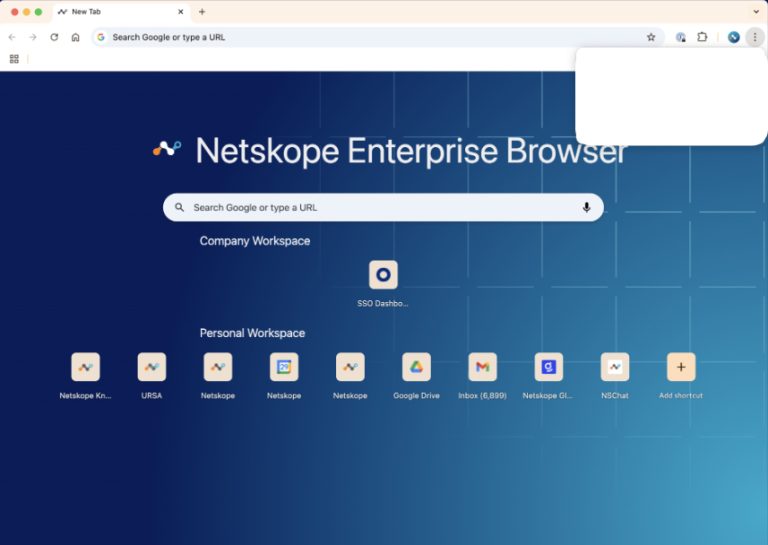Maximize the window with green button
Image resolution: width=768 pixels, height=545 pixels.
[x=38, y=12]
